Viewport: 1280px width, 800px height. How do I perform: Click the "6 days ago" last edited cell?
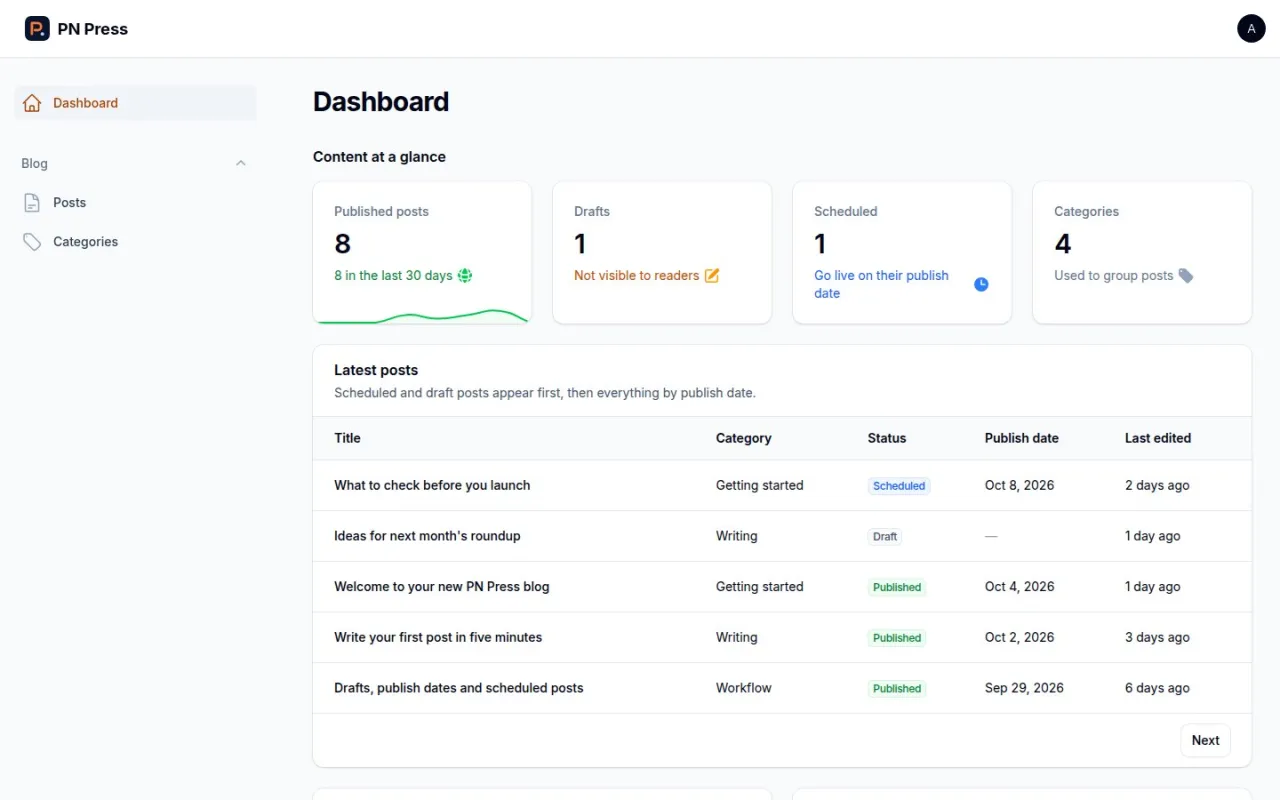point(1157,688)
